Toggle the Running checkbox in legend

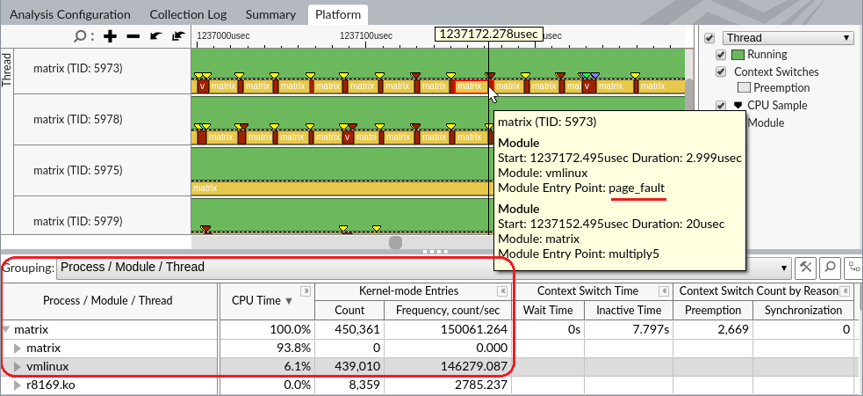coord(720,55)
